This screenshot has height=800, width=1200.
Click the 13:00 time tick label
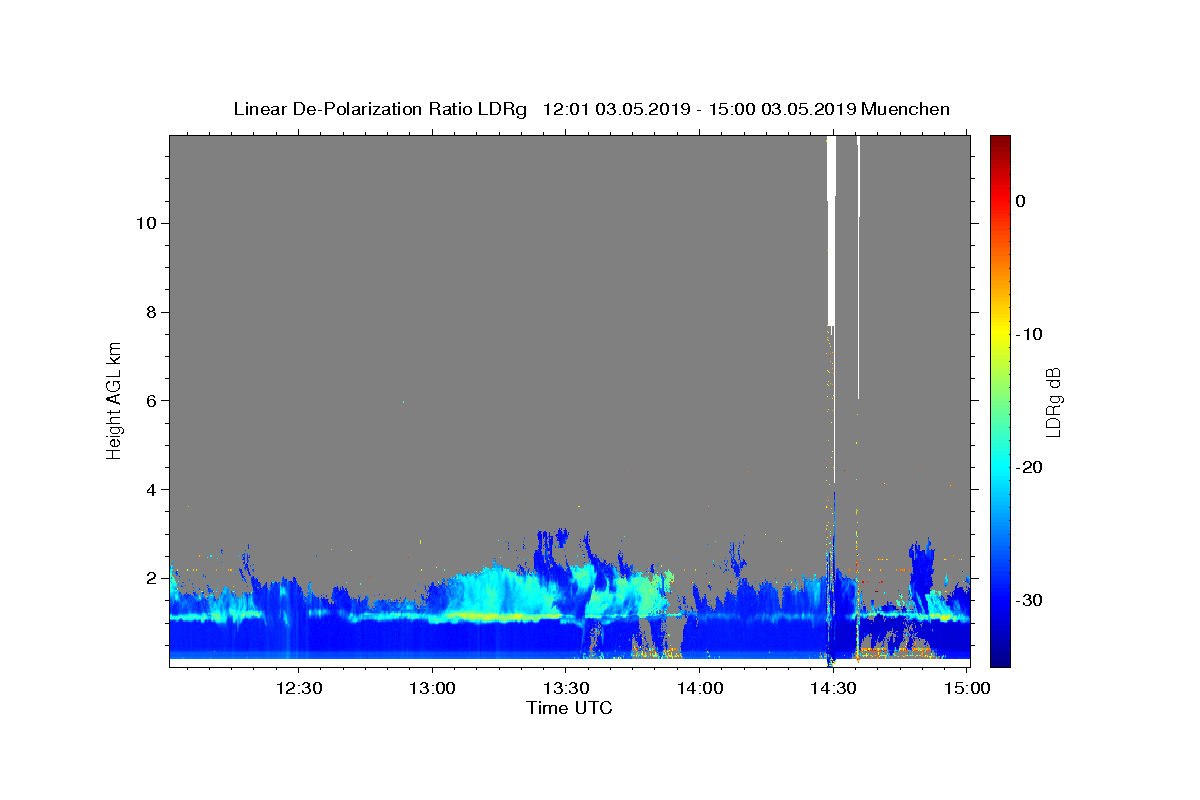432,688
